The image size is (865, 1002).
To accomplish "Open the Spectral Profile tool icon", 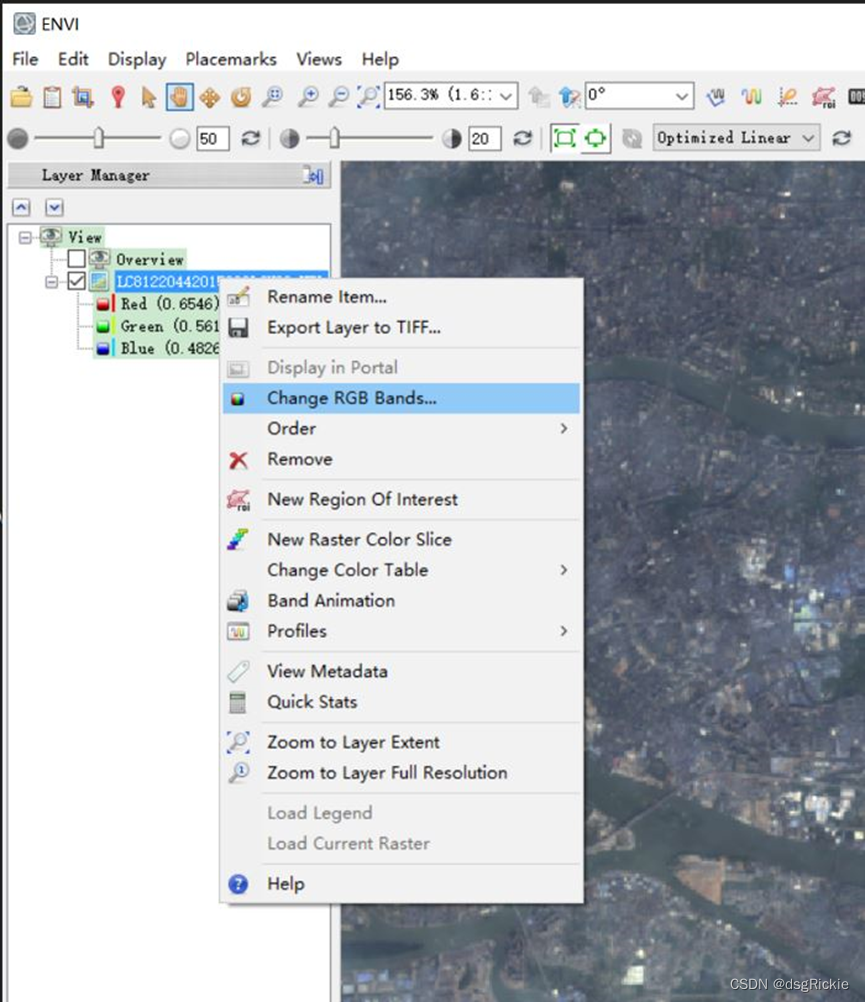I will tap(751, 97).
